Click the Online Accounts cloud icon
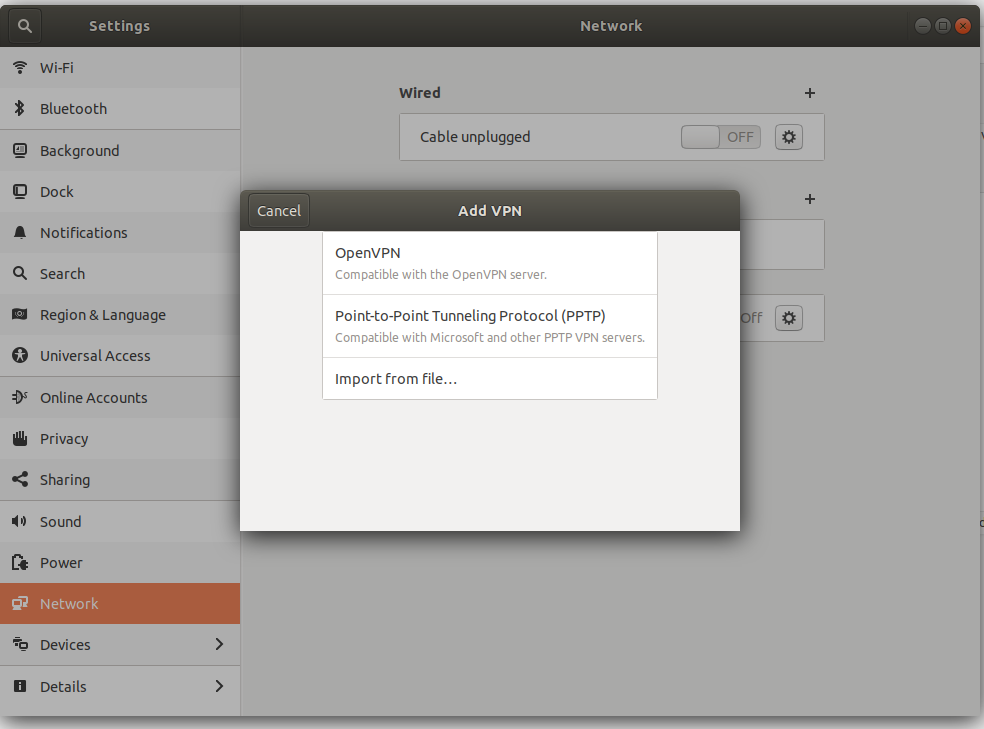984x729 pixels. tap(20, 396)
